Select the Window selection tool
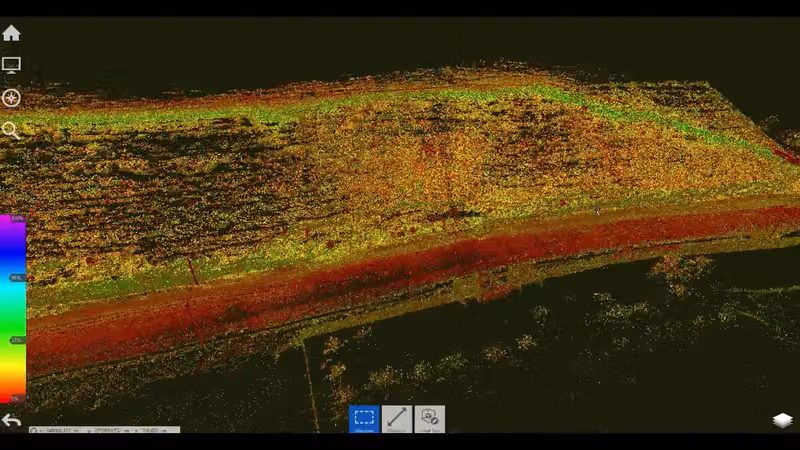 364,419
